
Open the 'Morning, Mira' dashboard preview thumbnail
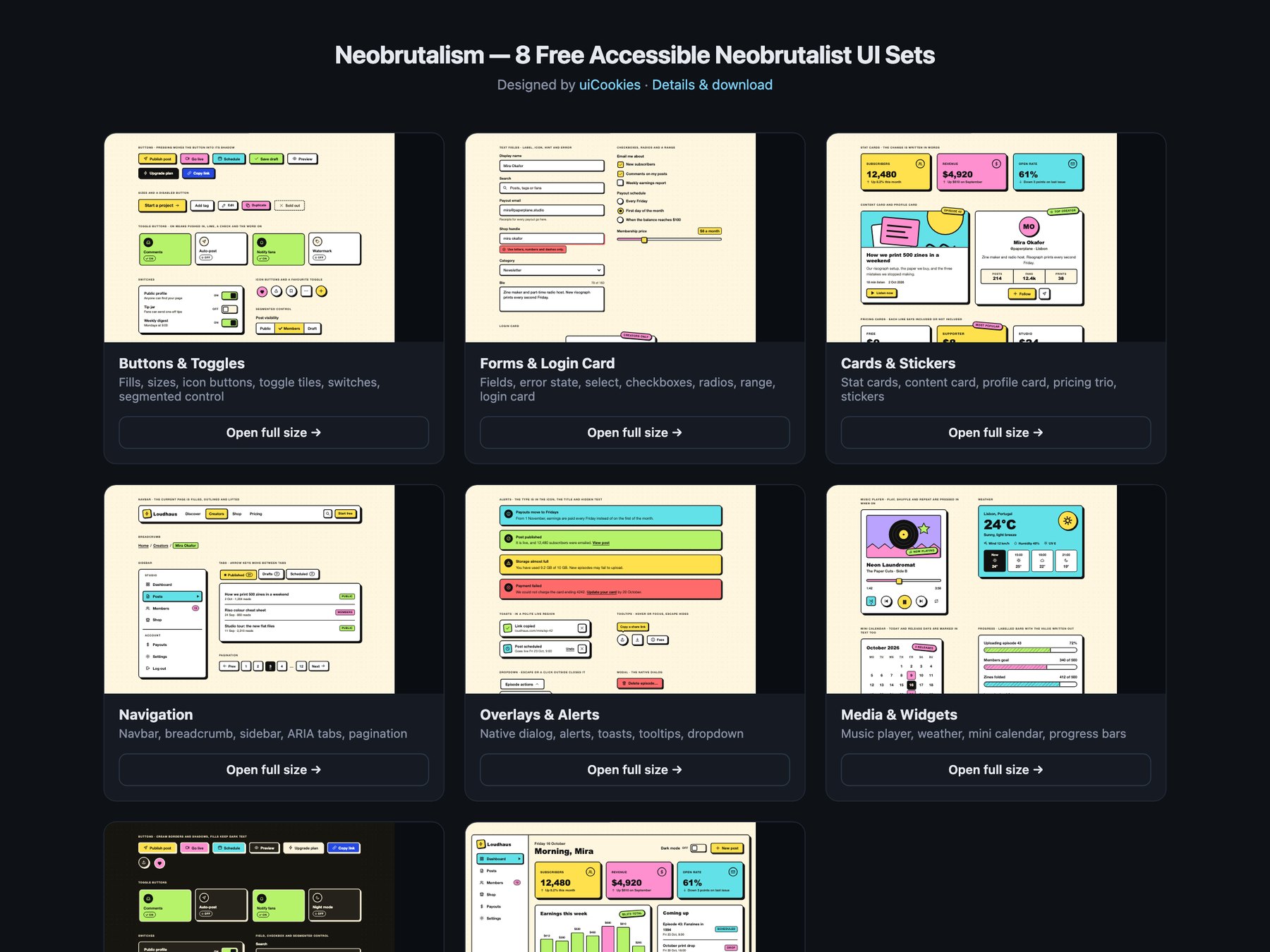635,887
